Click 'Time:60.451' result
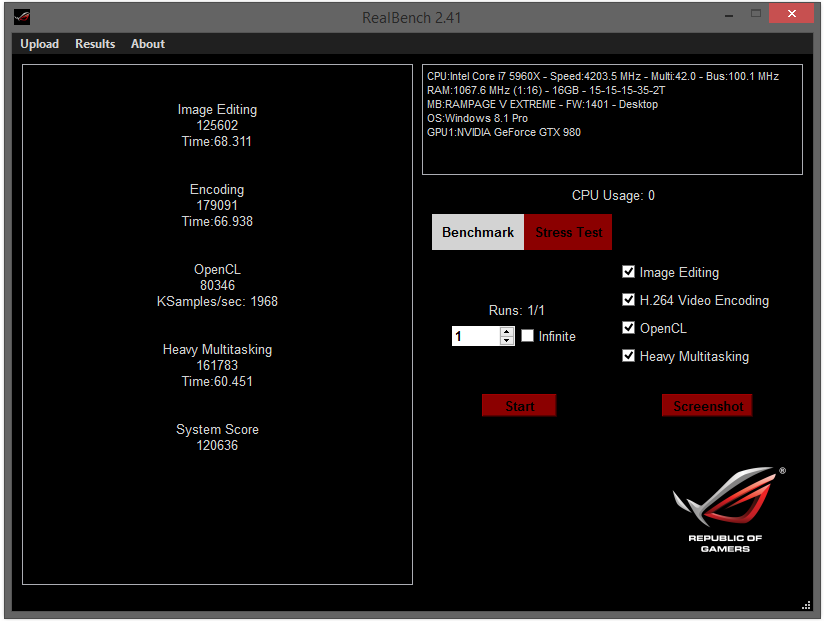Image resolution: width=824 pixels, height=621 pixels. tap(217, 381)
